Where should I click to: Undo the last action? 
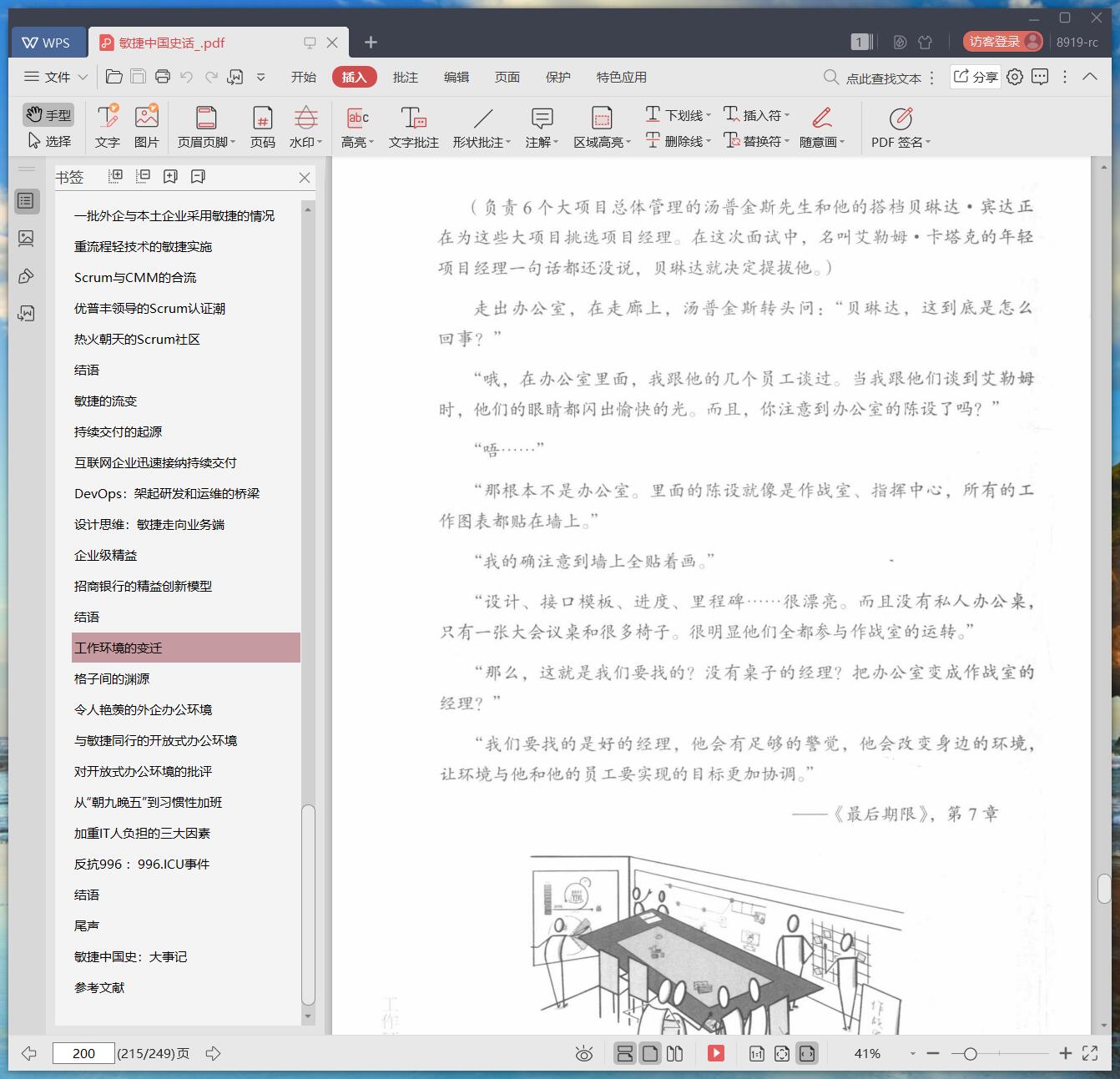[x=187, y=77]
